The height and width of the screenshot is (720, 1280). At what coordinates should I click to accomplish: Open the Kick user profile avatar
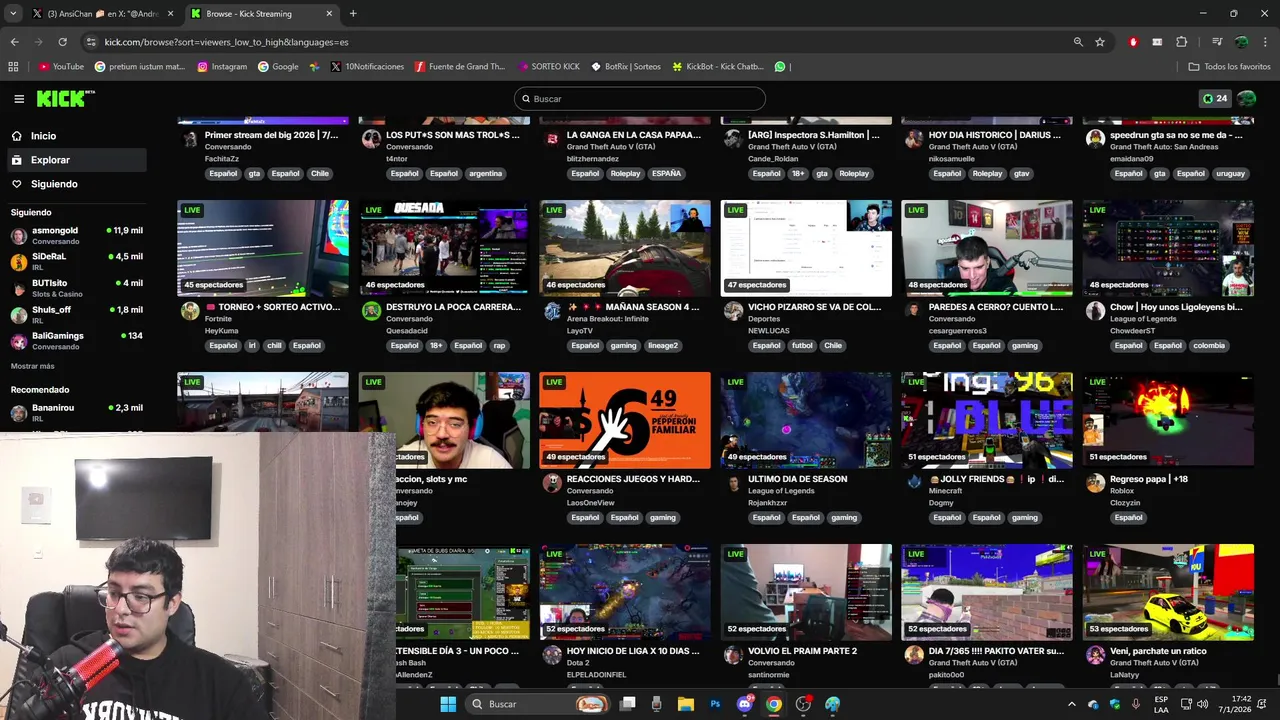tap(1246, 99)
